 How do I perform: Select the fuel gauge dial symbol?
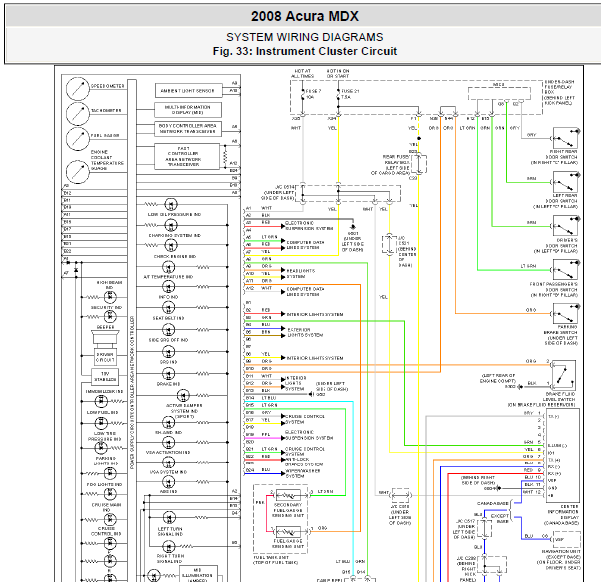(77, 139)
